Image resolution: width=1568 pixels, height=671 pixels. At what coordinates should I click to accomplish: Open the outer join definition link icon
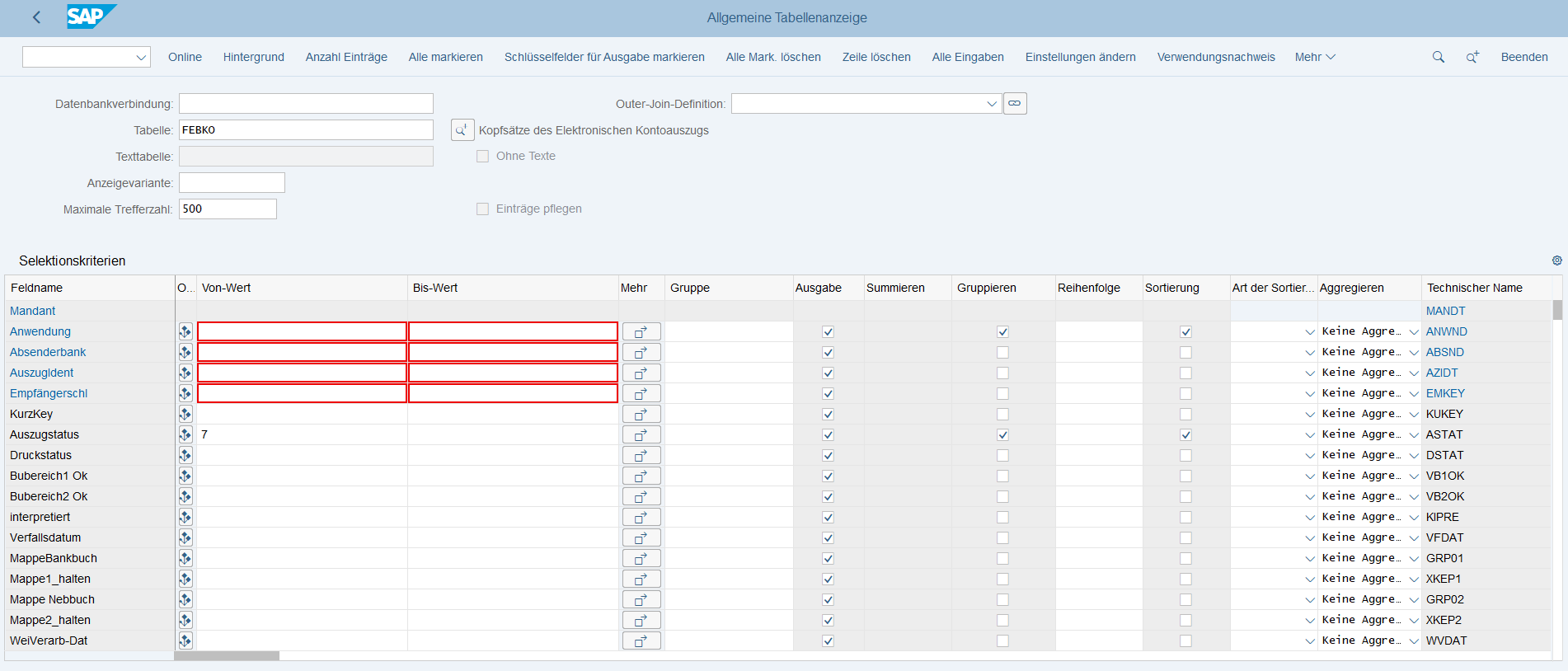[x=1015, y=104]
